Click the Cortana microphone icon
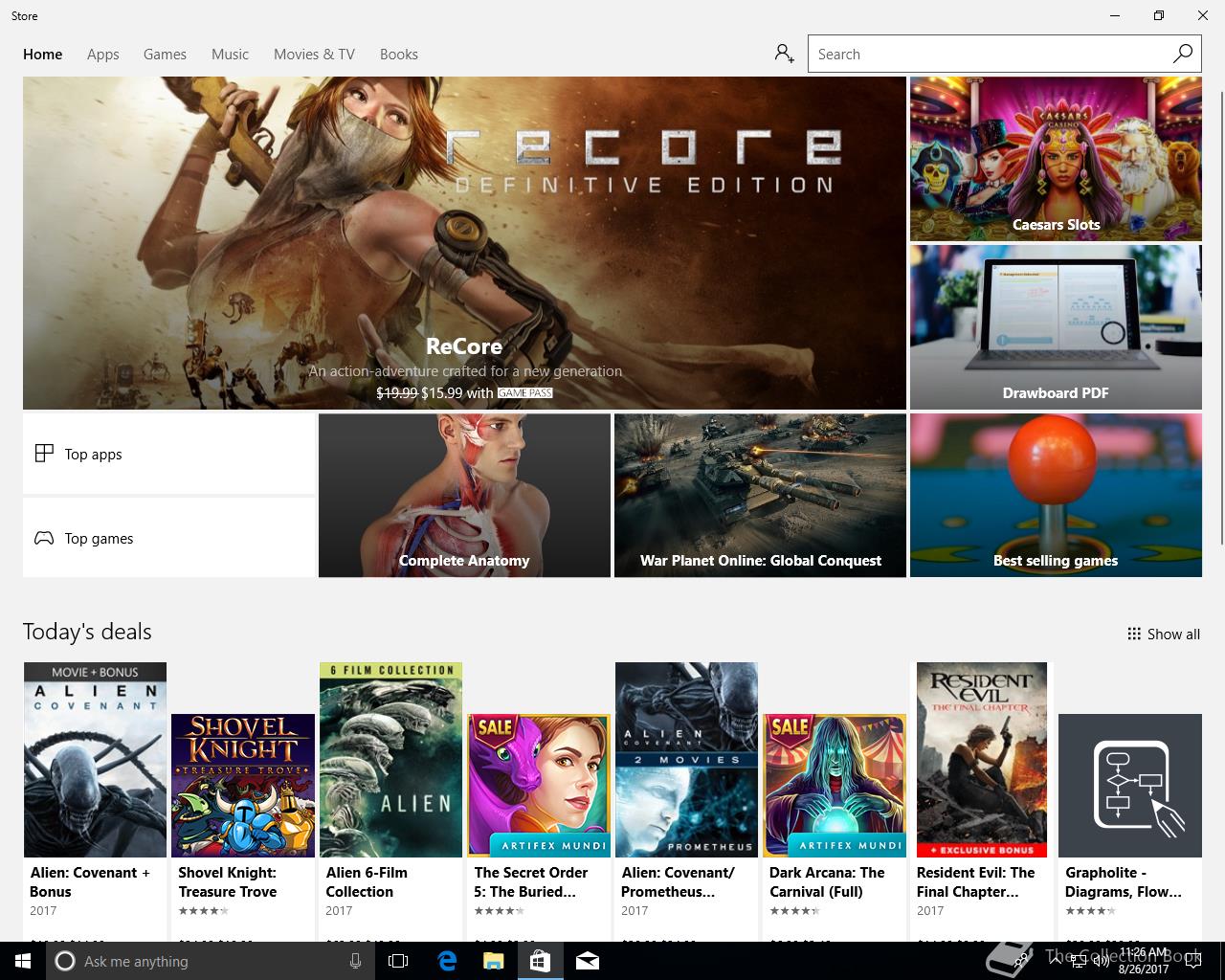Screen dimensions: 1225x980 [355, 961]
